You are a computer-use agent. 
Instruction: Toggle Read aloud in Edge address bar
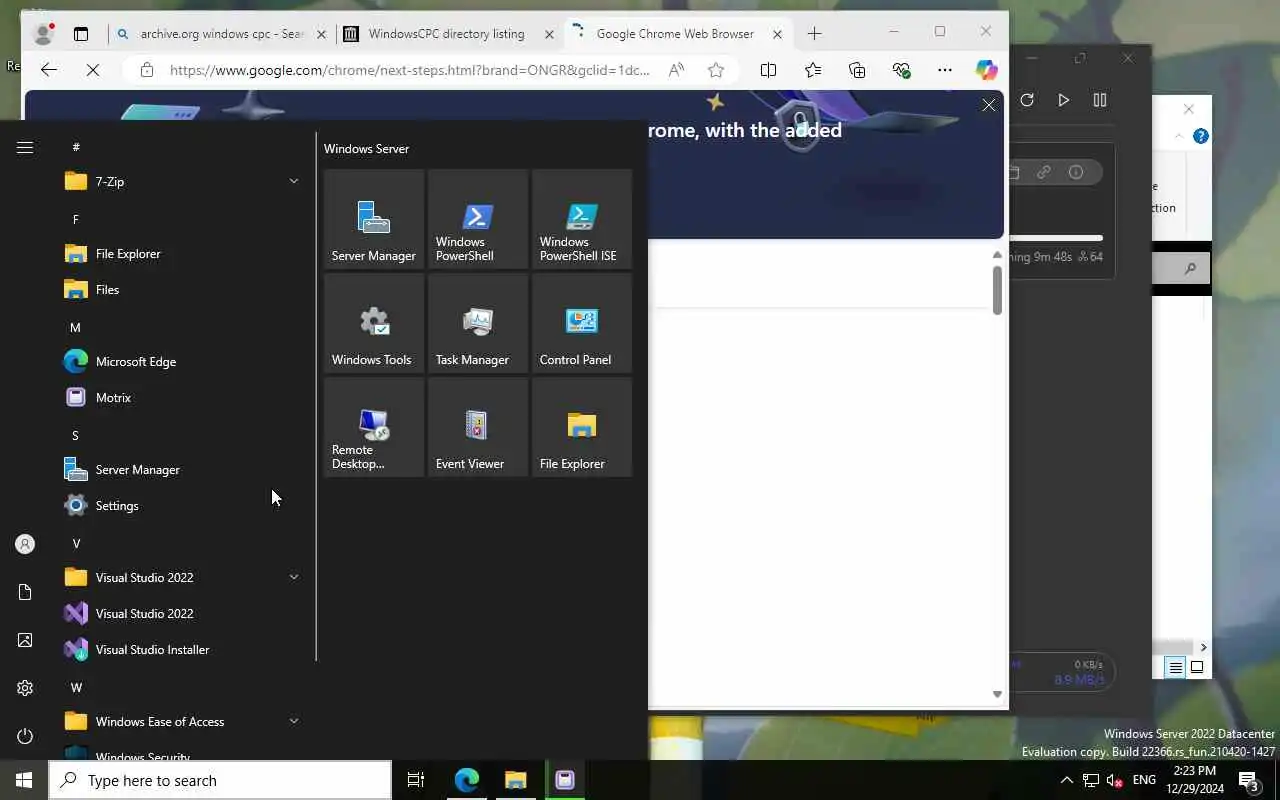click(x=677, y=70)
